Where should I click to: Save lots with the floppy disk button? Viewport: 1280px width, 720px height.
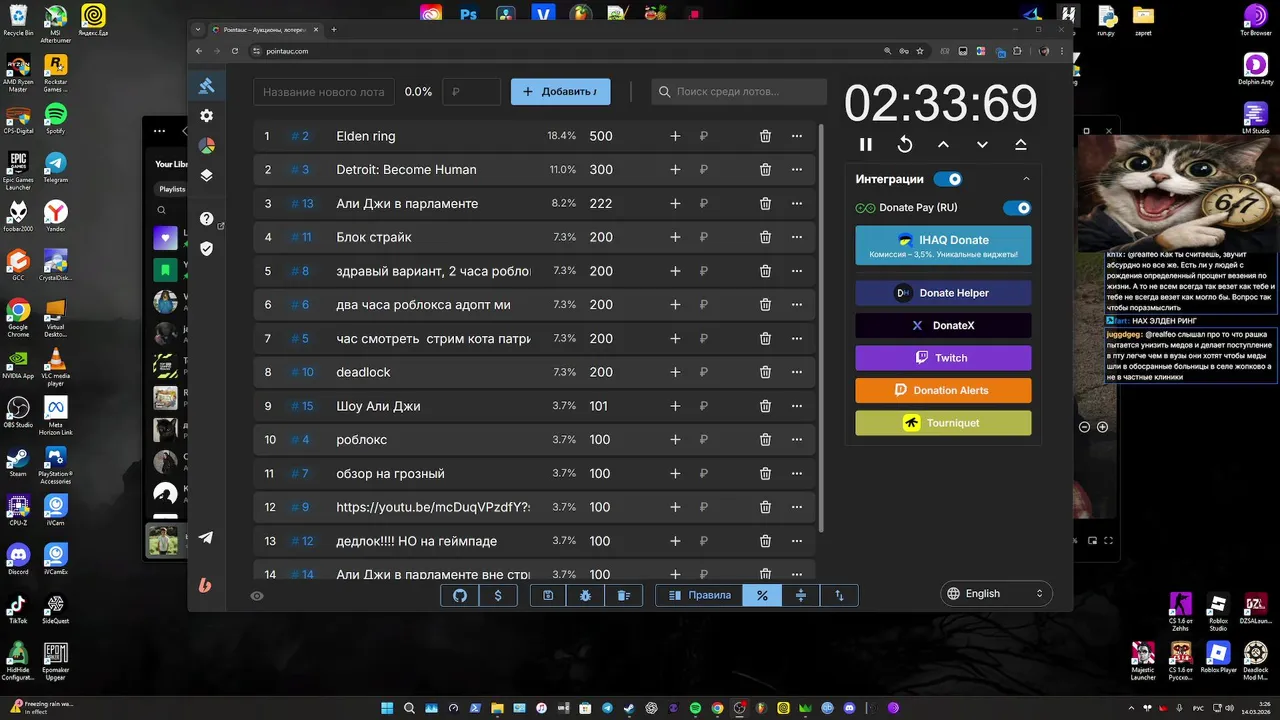[548, 595]
